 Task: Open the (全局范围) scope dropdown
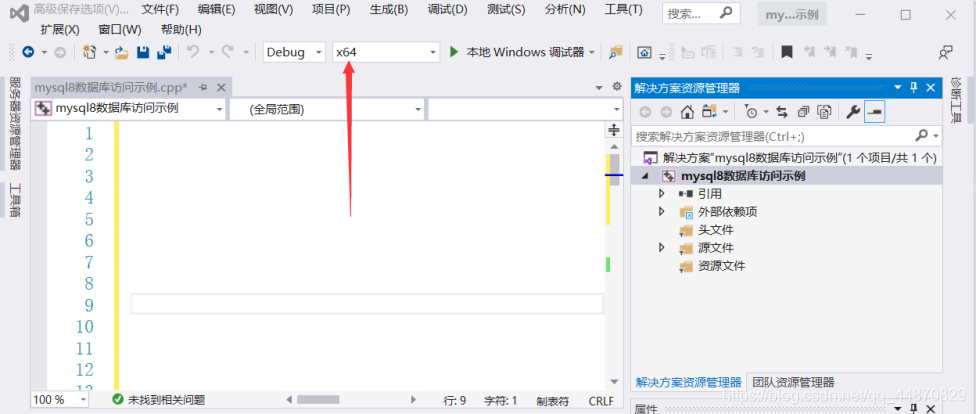tap(419, 109)
